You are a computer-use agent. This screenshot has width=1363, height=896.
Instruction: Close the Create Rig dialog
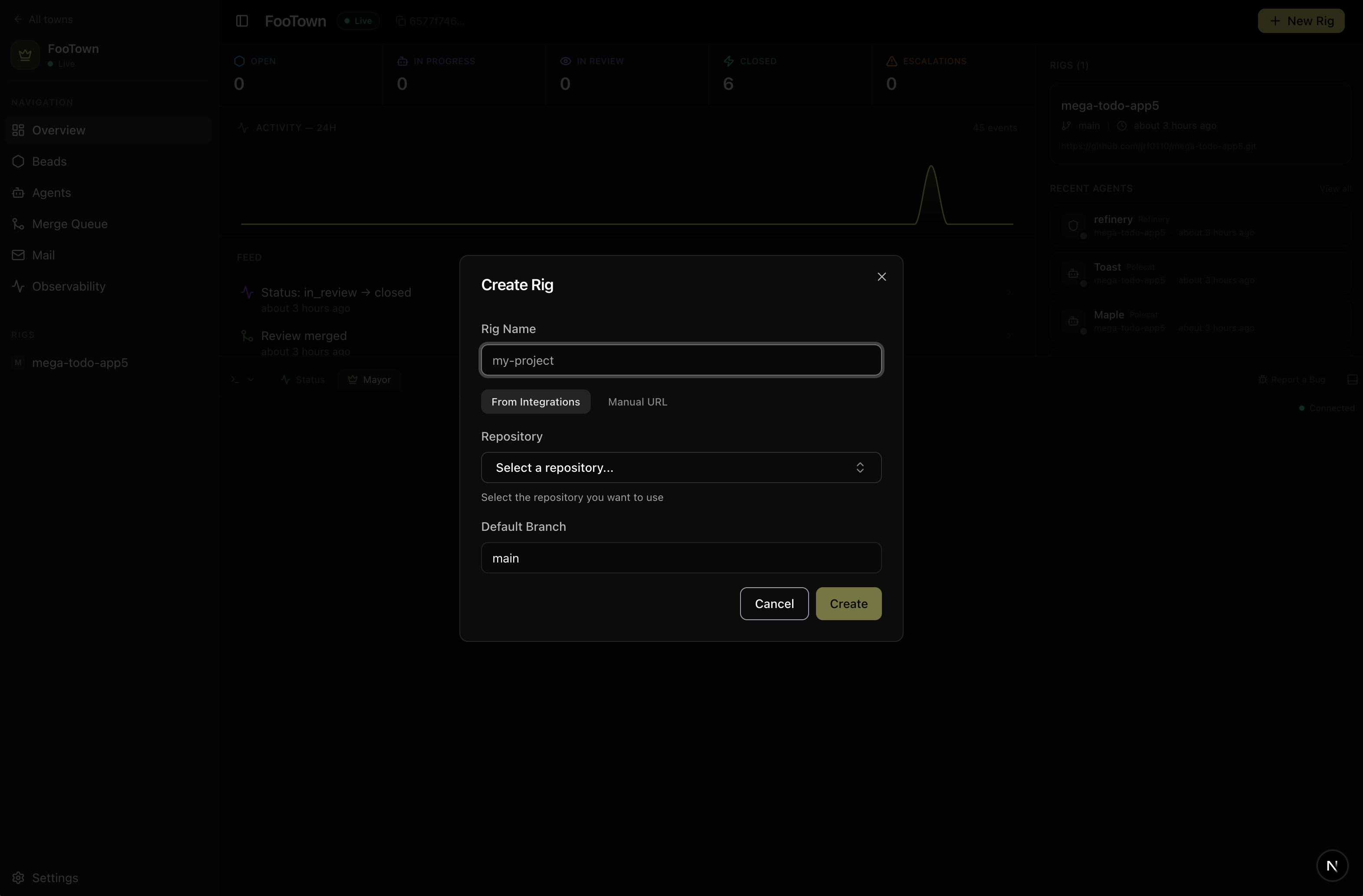point(881,277)
